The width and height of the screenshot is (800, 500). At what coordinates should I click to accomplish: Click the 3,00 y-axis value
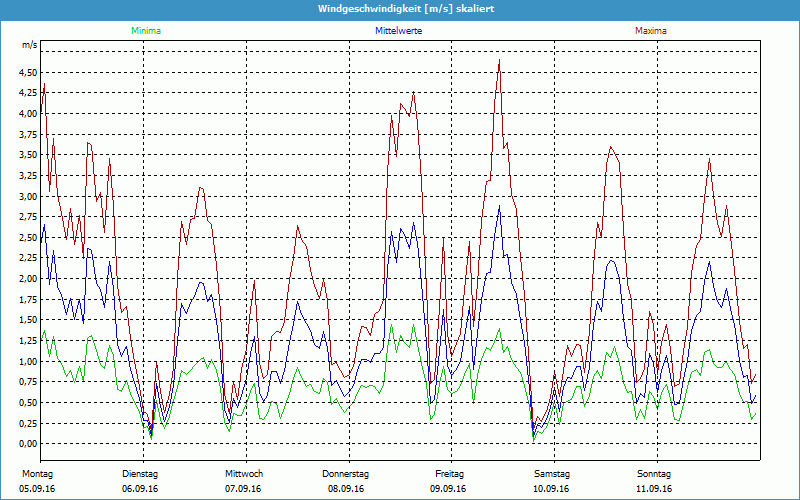click(28, 196)
